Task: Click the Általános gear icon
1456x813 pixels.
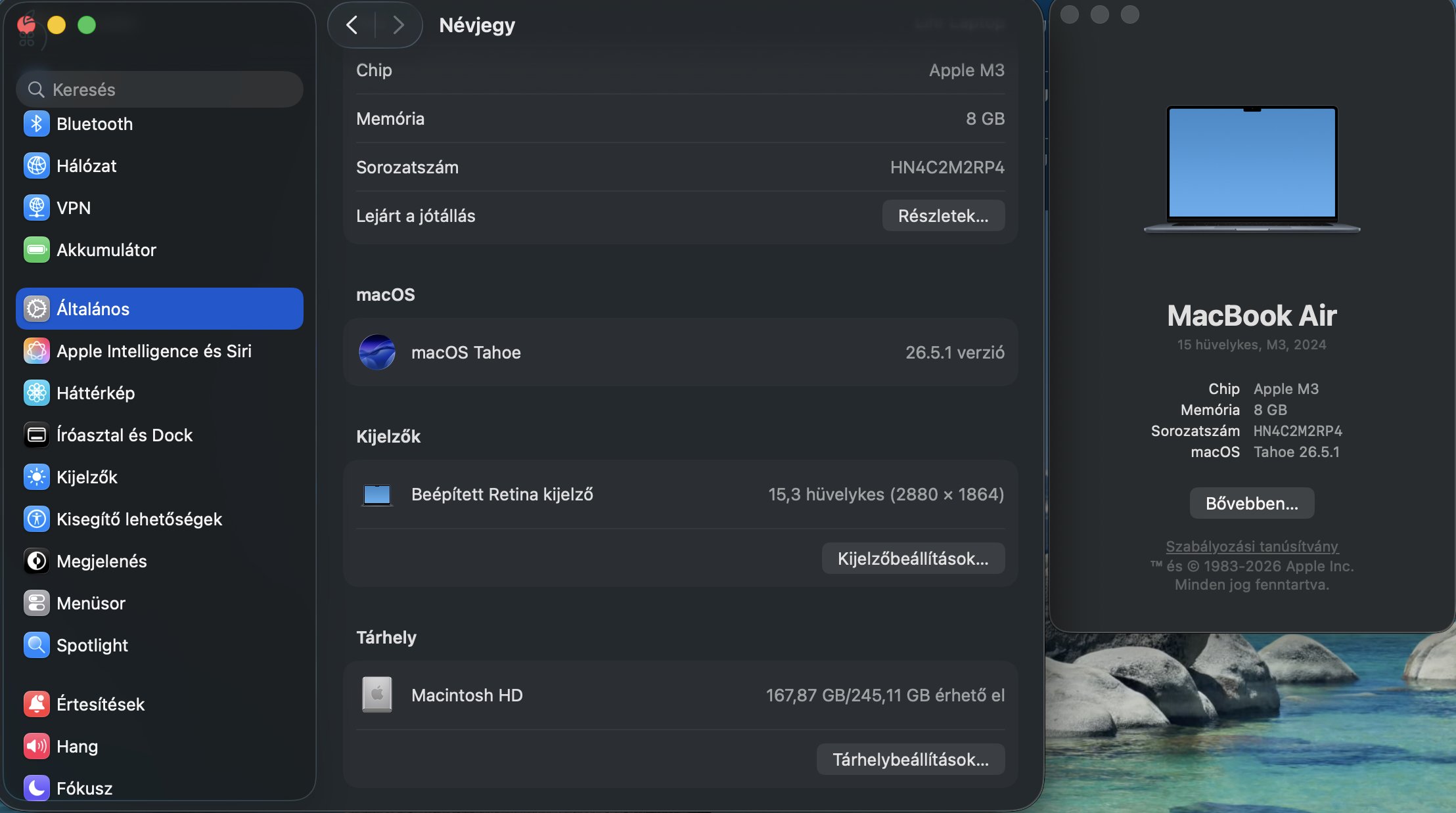Action: click(x=37, y=309)
